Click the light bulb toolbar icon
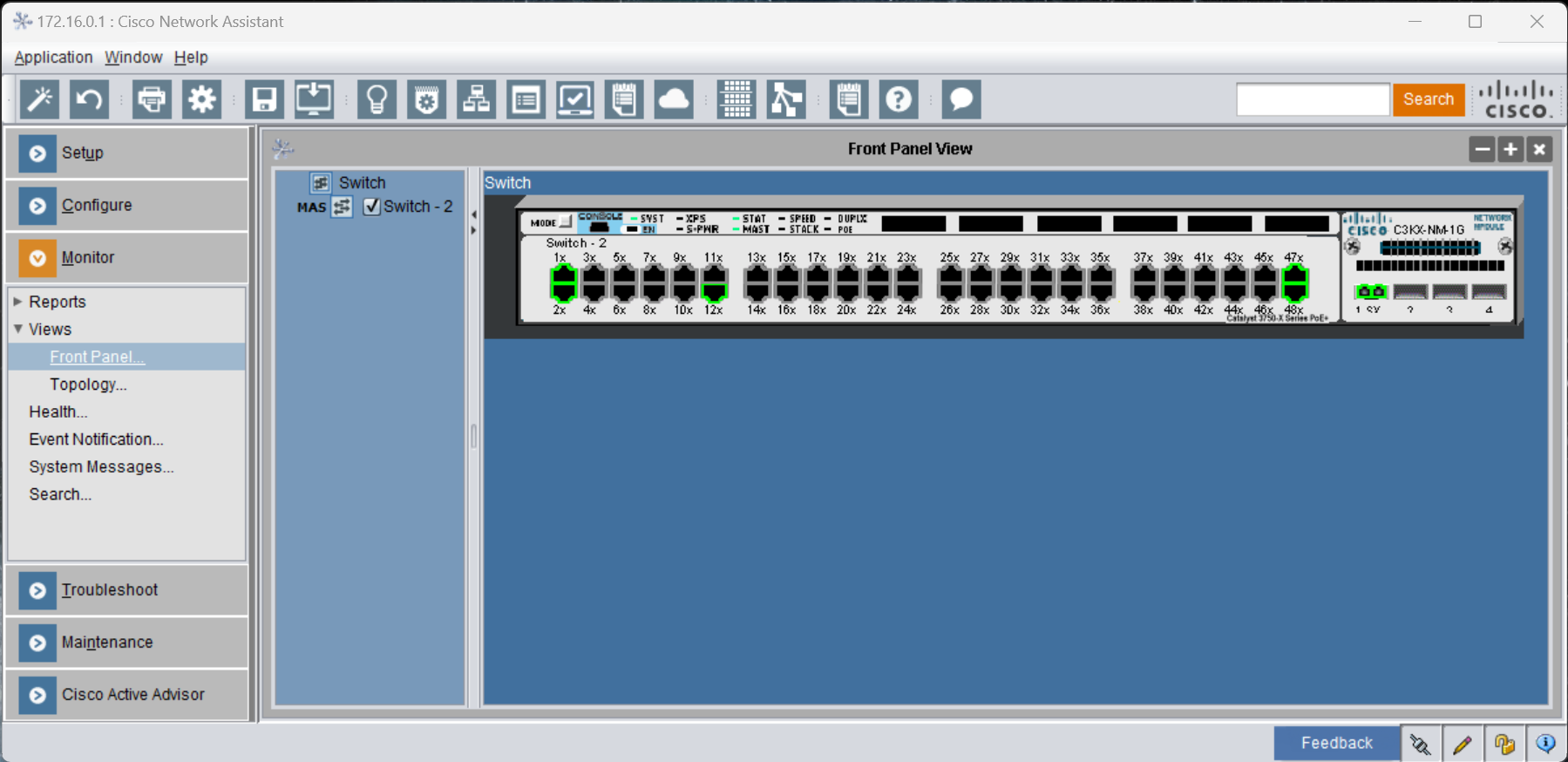The width and height of the screenshot is (1568, 762). coord(377,99)
